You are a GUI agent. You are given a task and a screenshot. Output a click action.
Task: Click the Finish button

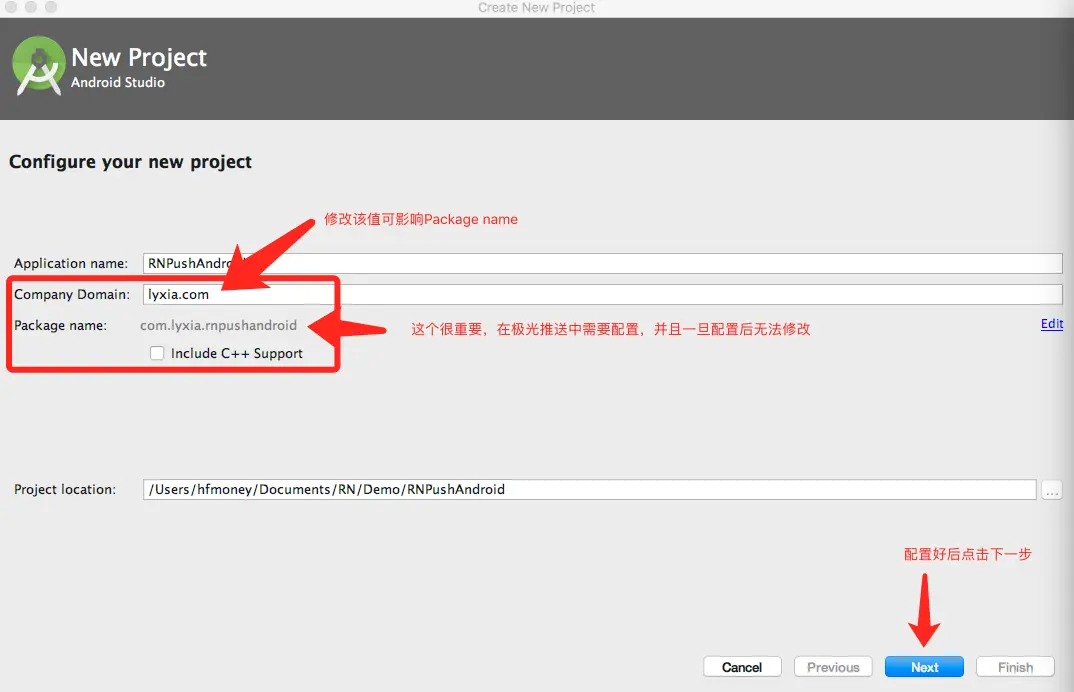[1015, 667]
